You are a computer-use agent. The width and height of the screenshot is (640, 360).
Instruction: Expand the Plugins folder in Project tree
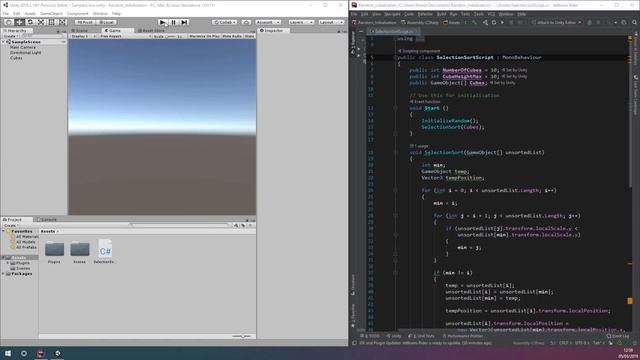coord(8,263)
